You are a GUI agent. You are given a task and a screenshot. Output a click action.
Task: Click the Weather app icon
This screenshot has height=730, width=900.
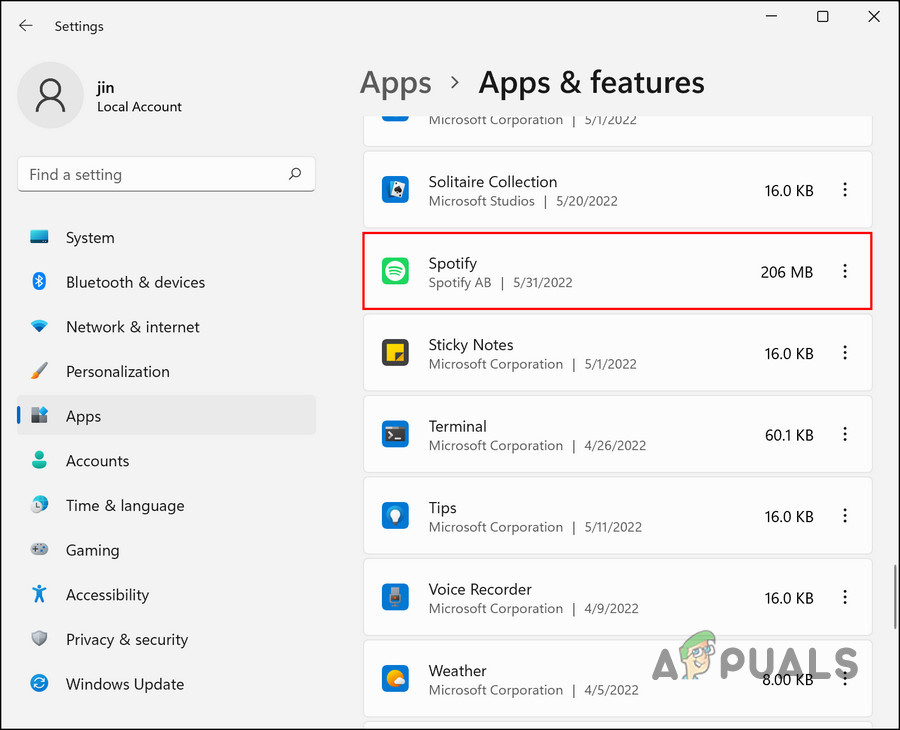(395, 679)
